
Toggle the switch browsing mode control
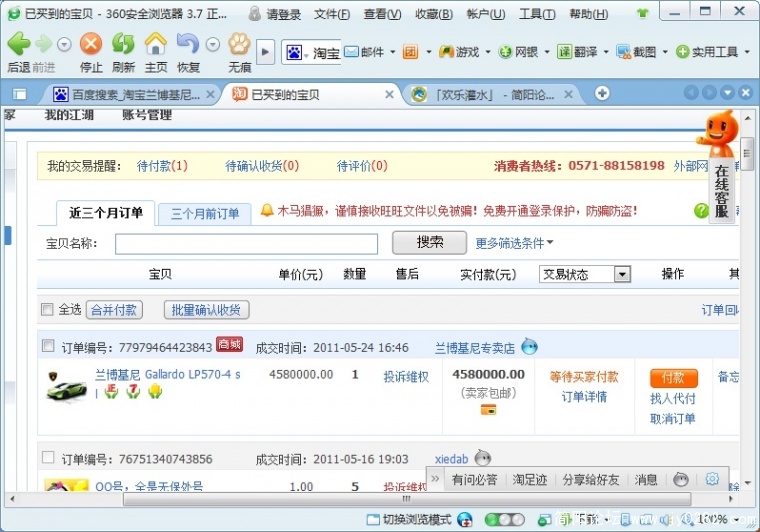(x=410, y=519)
